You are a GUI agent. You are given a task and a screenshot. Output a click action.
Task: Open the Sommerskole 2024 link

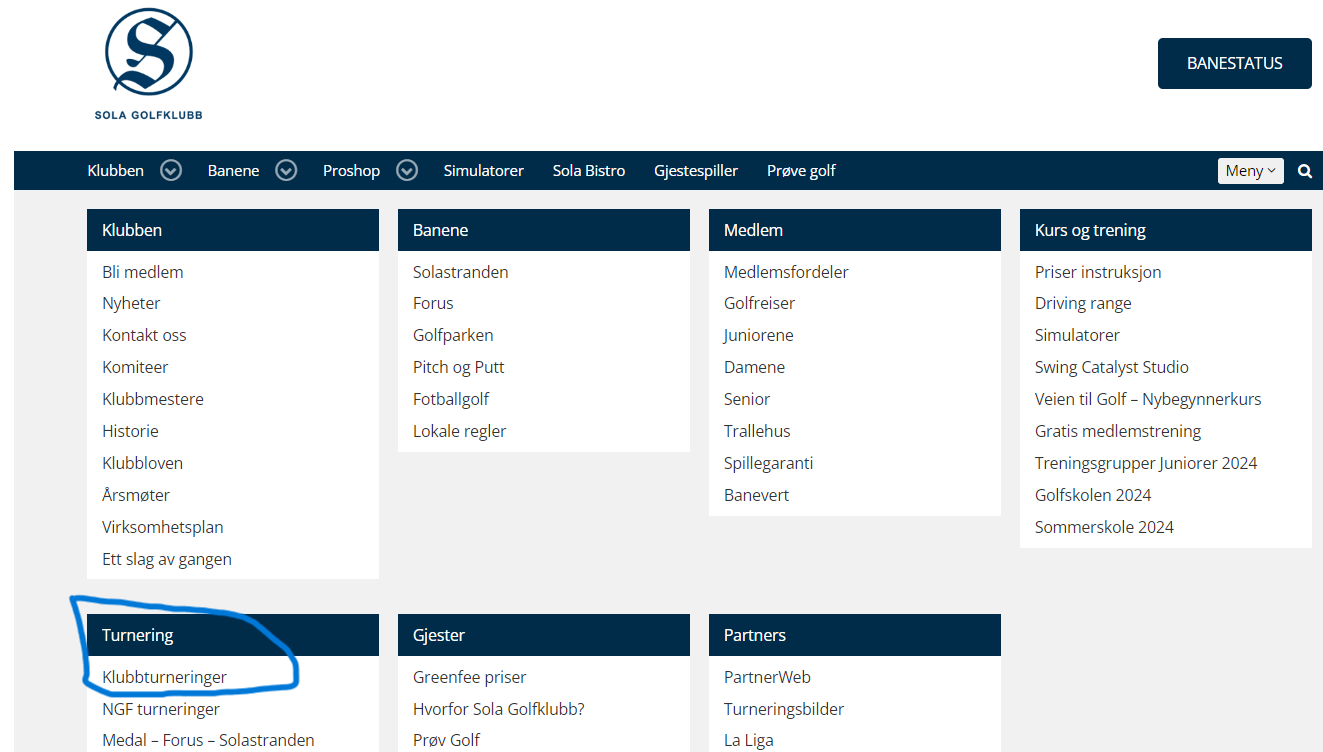pos(1104,527)
